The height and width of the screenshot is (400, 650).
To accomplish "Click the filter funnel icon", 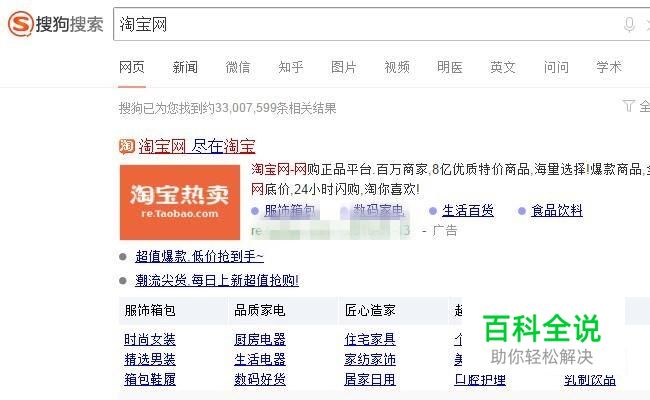I will (x=628, y=106).
